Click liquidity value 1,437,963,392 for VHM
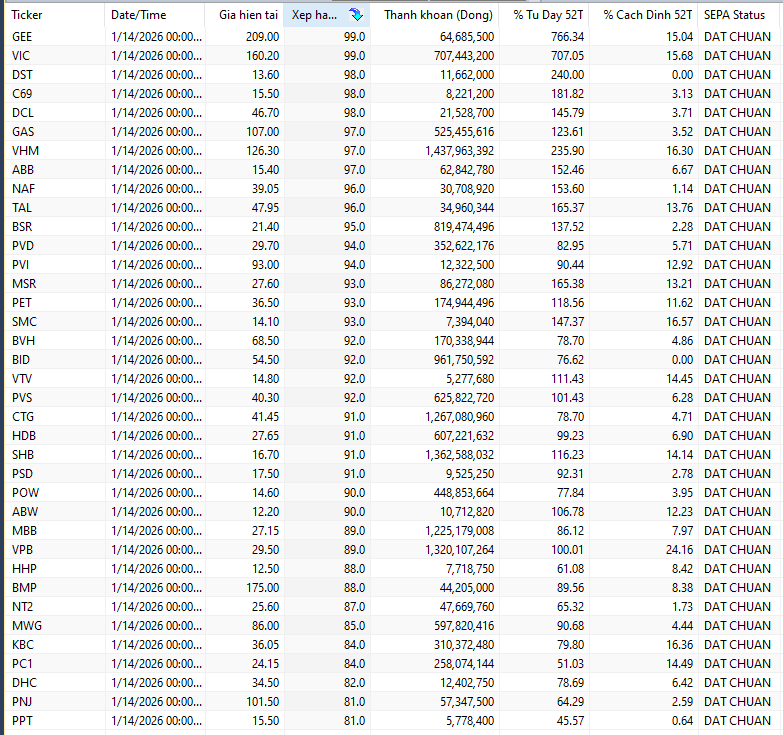This screenshot has height=735, width=783. click(x=459, y=150)
